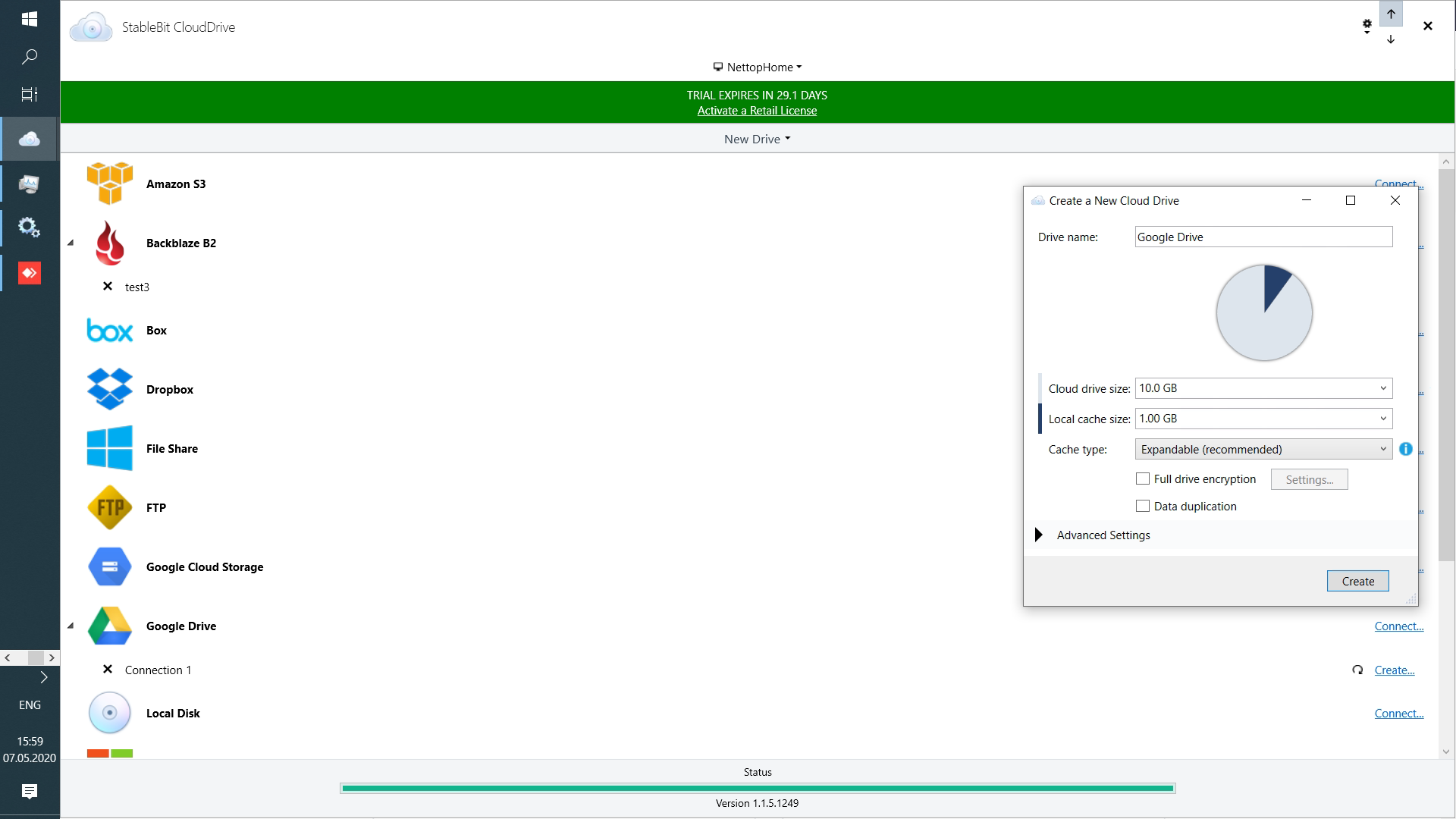Collapse the Backblaze B2 provider tree
1456x819 pixels.
[71, 243]
